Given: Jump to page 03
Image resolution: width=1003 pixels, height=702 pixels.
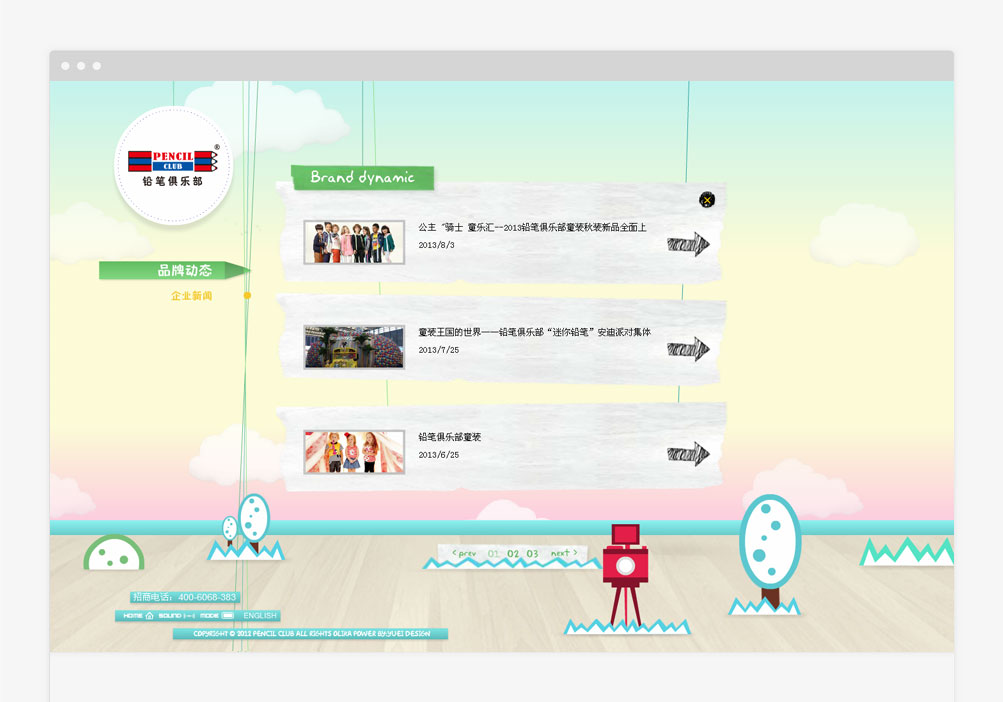Looking at the screenshot, I should click(x=532, y=553).
